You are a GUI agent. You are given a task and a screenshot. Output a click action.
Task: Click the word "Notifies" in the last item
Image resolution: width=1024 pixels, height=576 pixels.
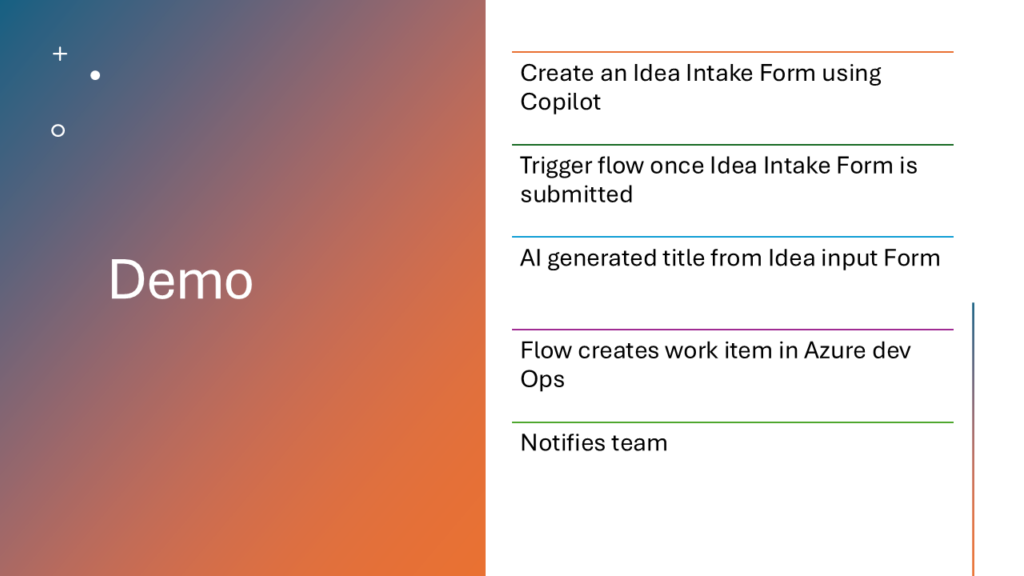tap(558, 442)
